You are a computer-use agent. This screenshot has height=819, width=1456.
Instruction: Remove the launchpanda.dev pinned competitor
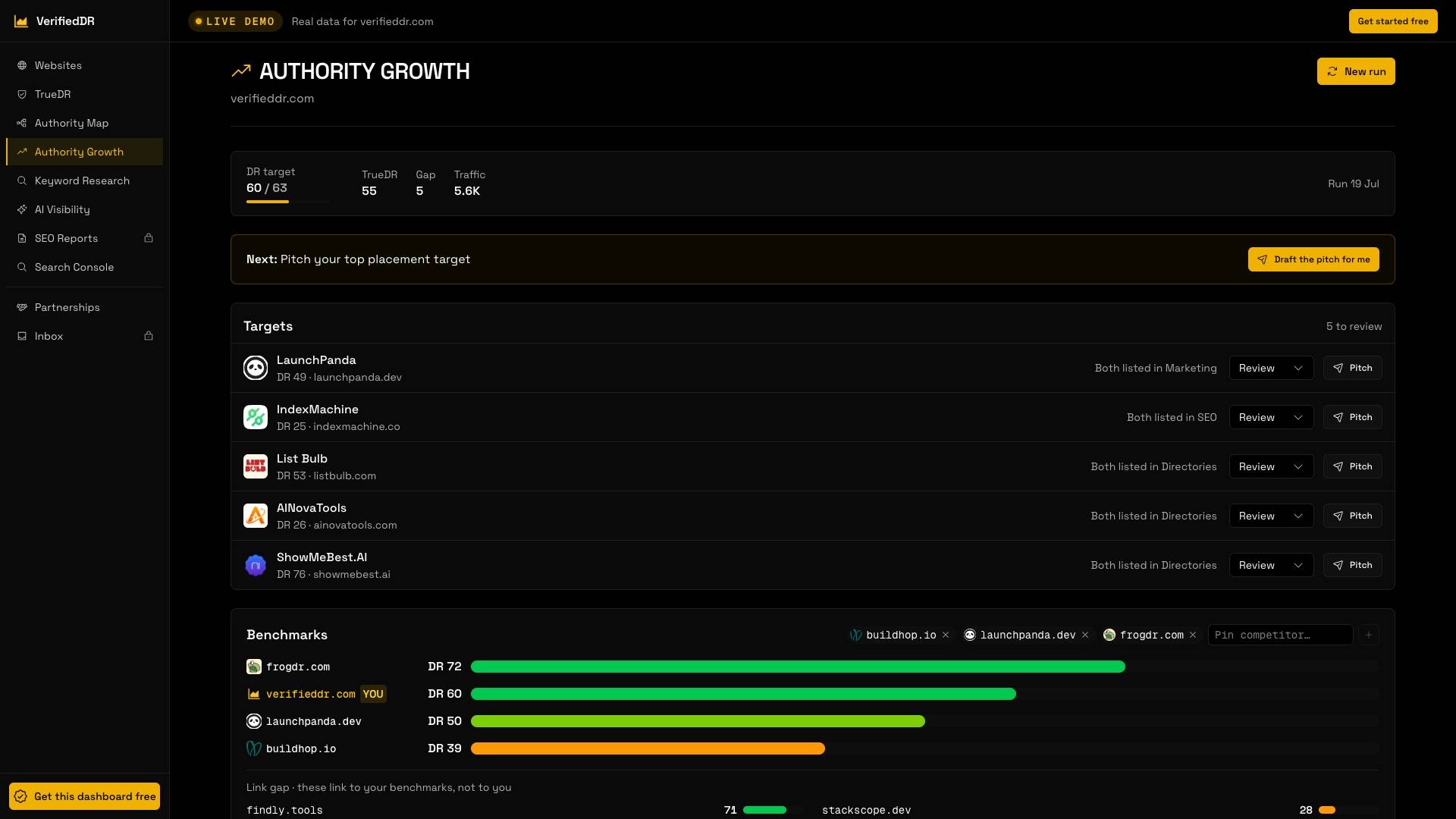tap(1085, 635)
